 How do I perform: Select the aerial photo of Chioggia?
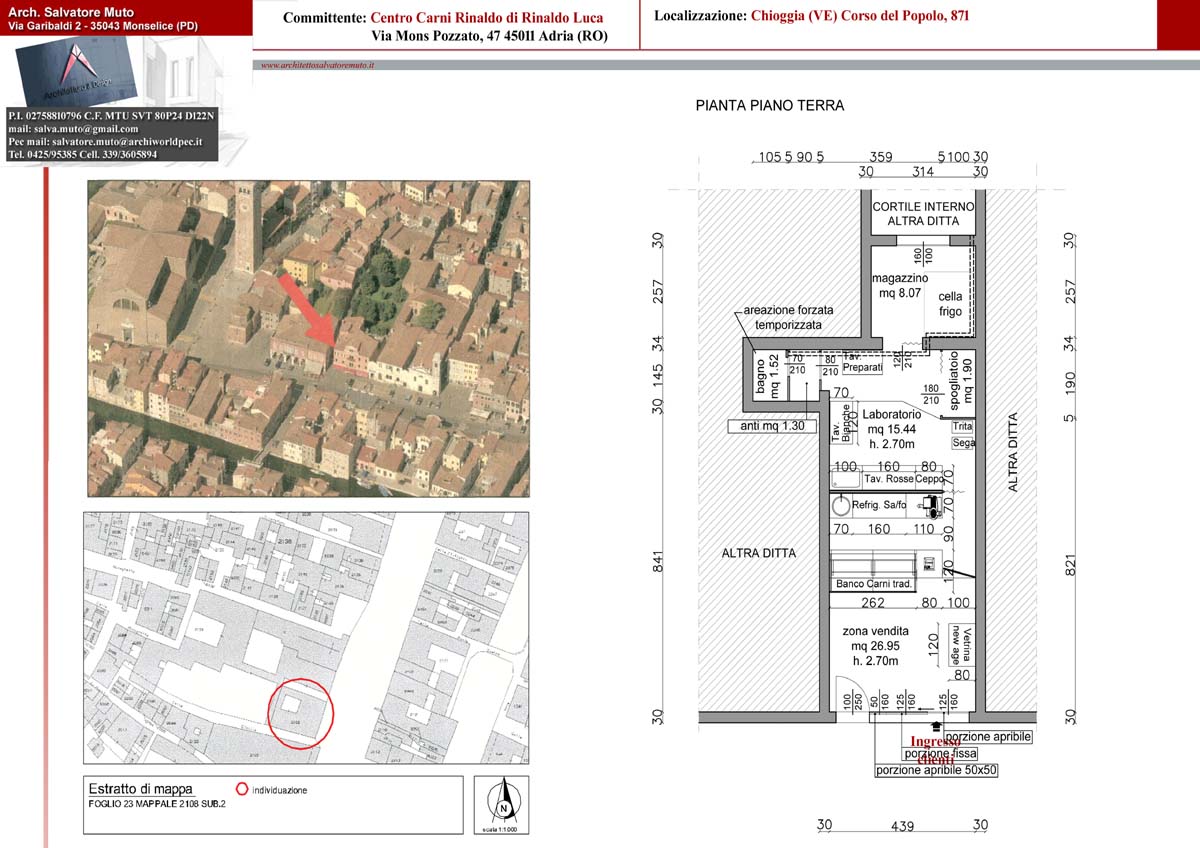click(x=308, y=338)
